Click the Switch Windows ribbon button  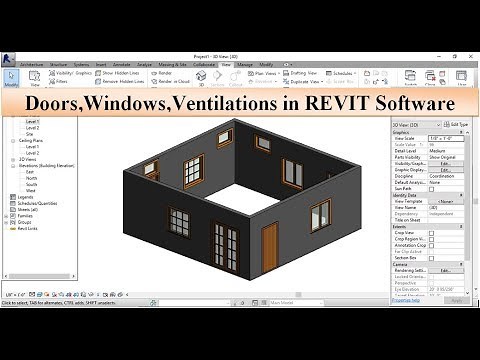tap(410, 78)
